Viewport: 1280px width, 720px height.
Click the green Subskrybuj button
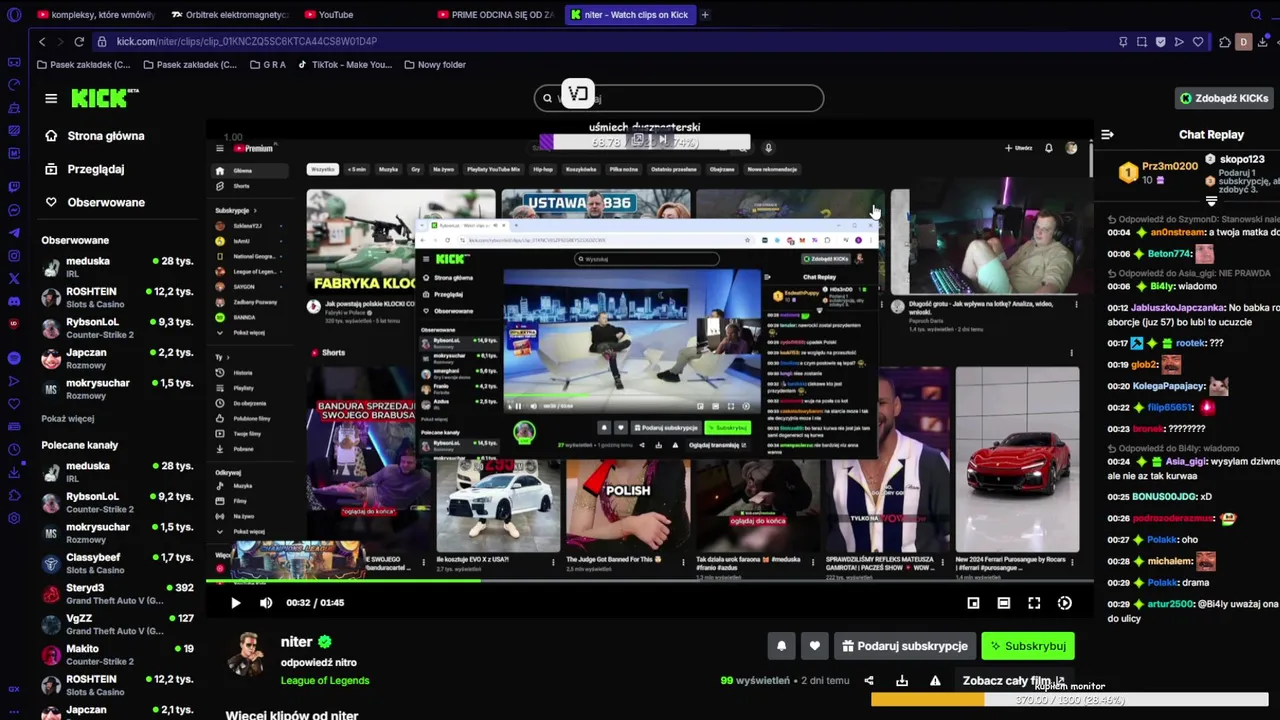tap(1028, 646)
